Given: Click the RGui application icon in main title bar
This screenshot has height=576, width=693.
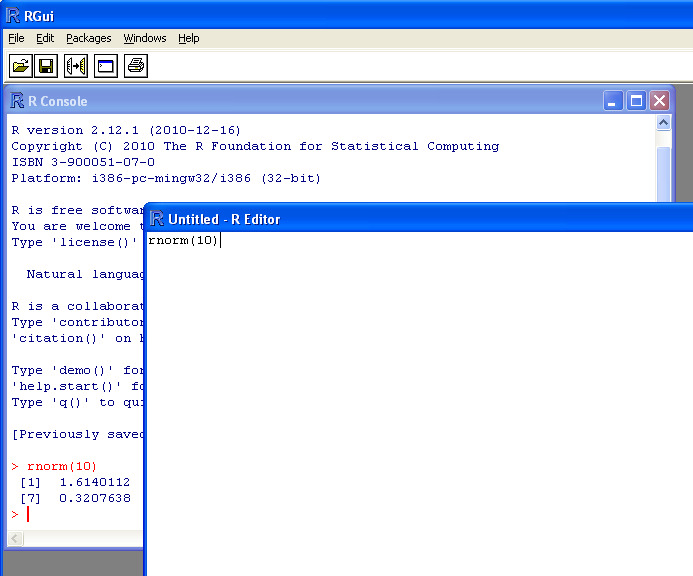Looking at the screenshot, I should click(x=12, y=14).
